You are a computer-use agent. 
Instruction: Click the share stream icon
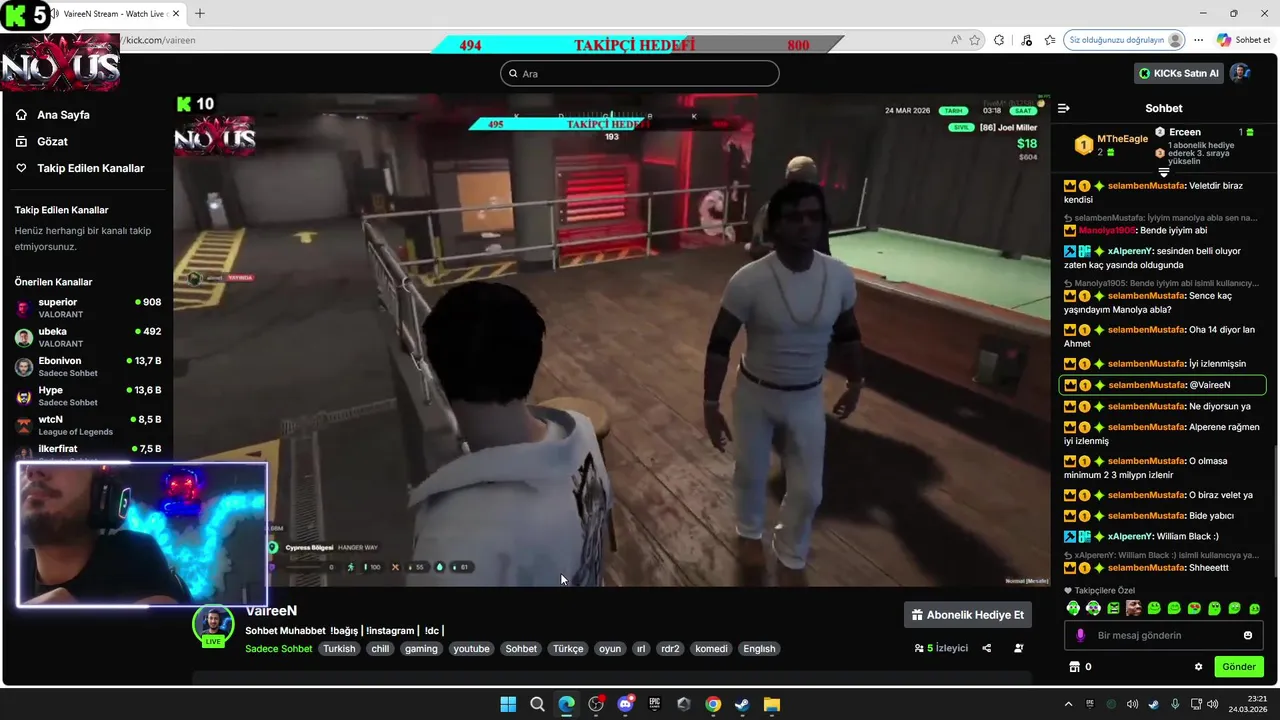click(987, 648)
